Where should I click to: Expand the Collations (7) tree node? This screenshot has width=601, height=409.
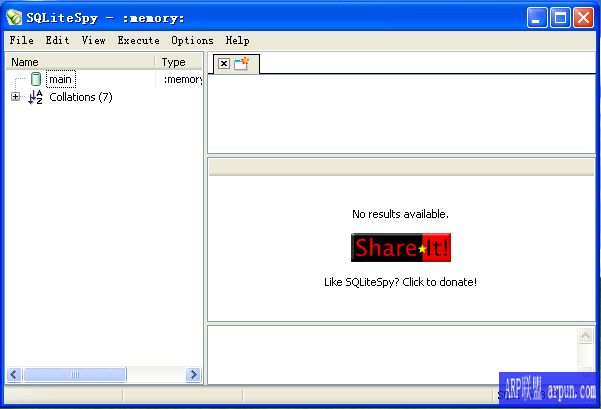tap(15, 97)
